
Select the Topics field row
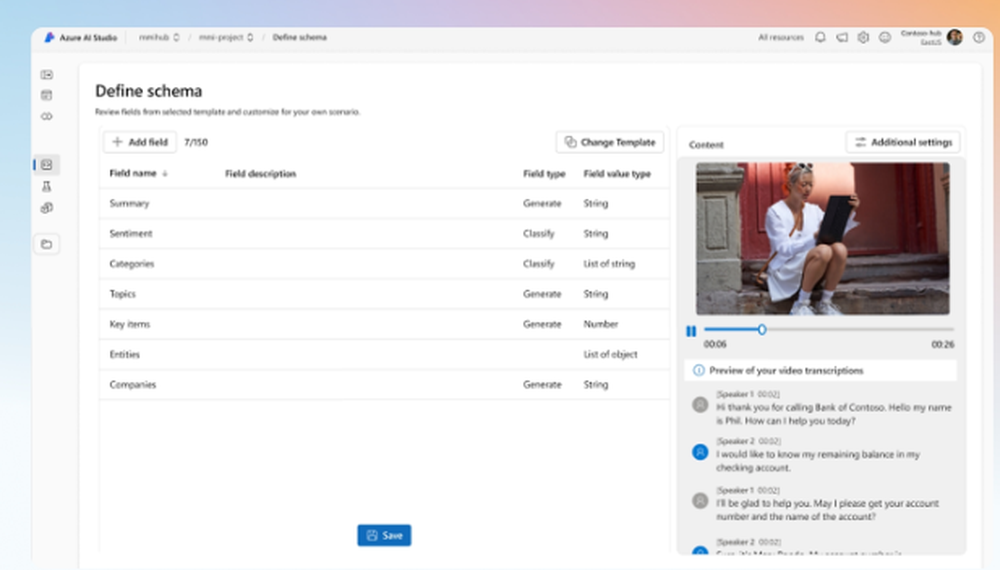click(x=385, y=294)
